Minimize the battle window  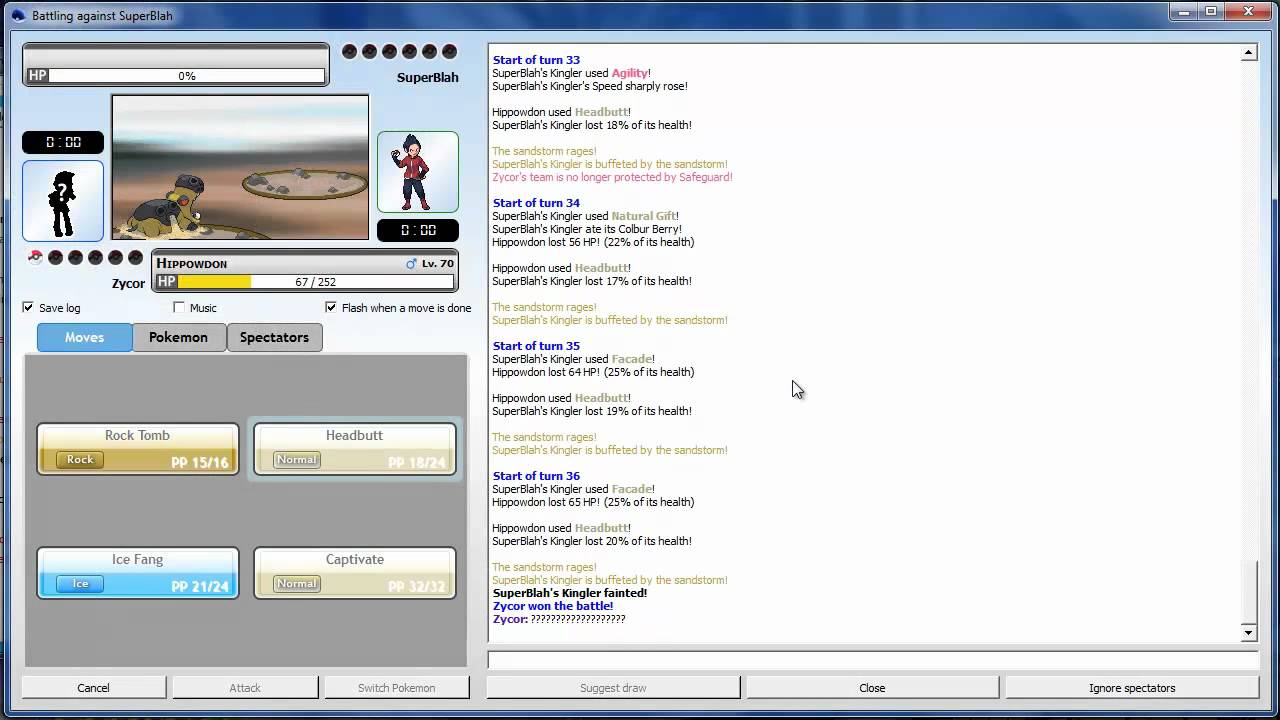coord(1184,11)
